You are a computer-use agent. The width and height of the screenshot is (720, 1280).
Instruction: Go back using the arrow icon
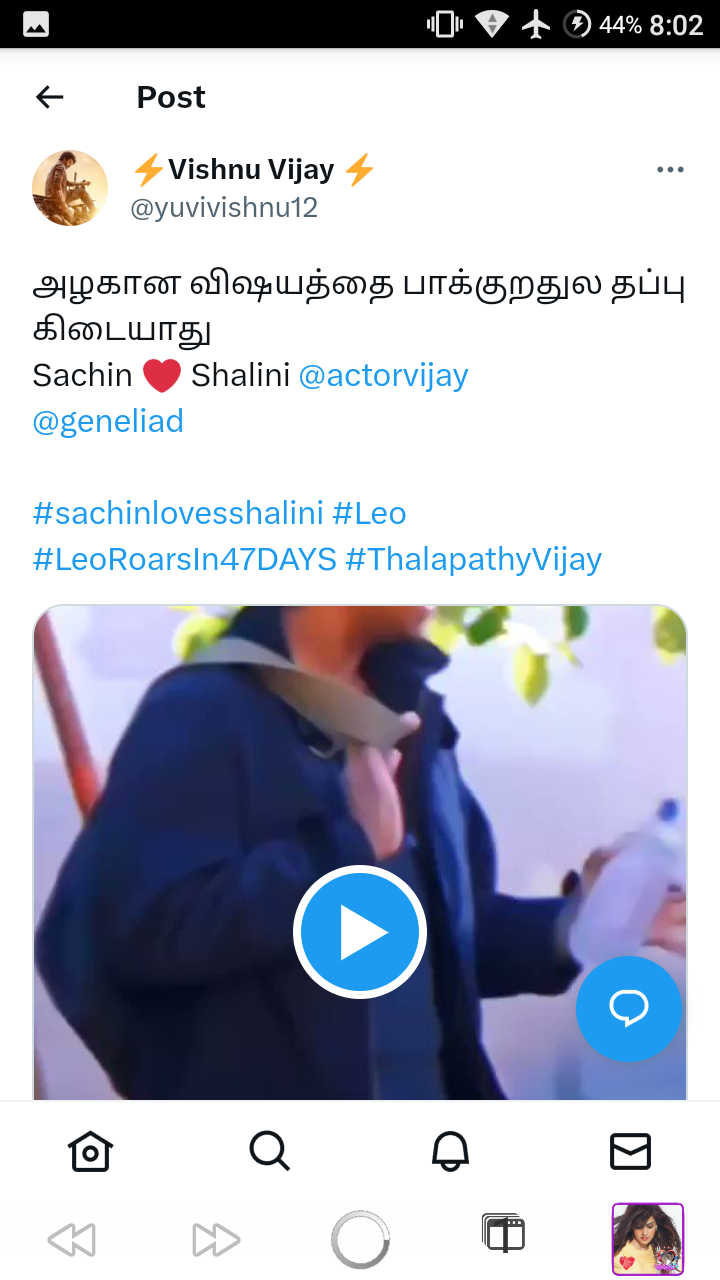(49, 97)
